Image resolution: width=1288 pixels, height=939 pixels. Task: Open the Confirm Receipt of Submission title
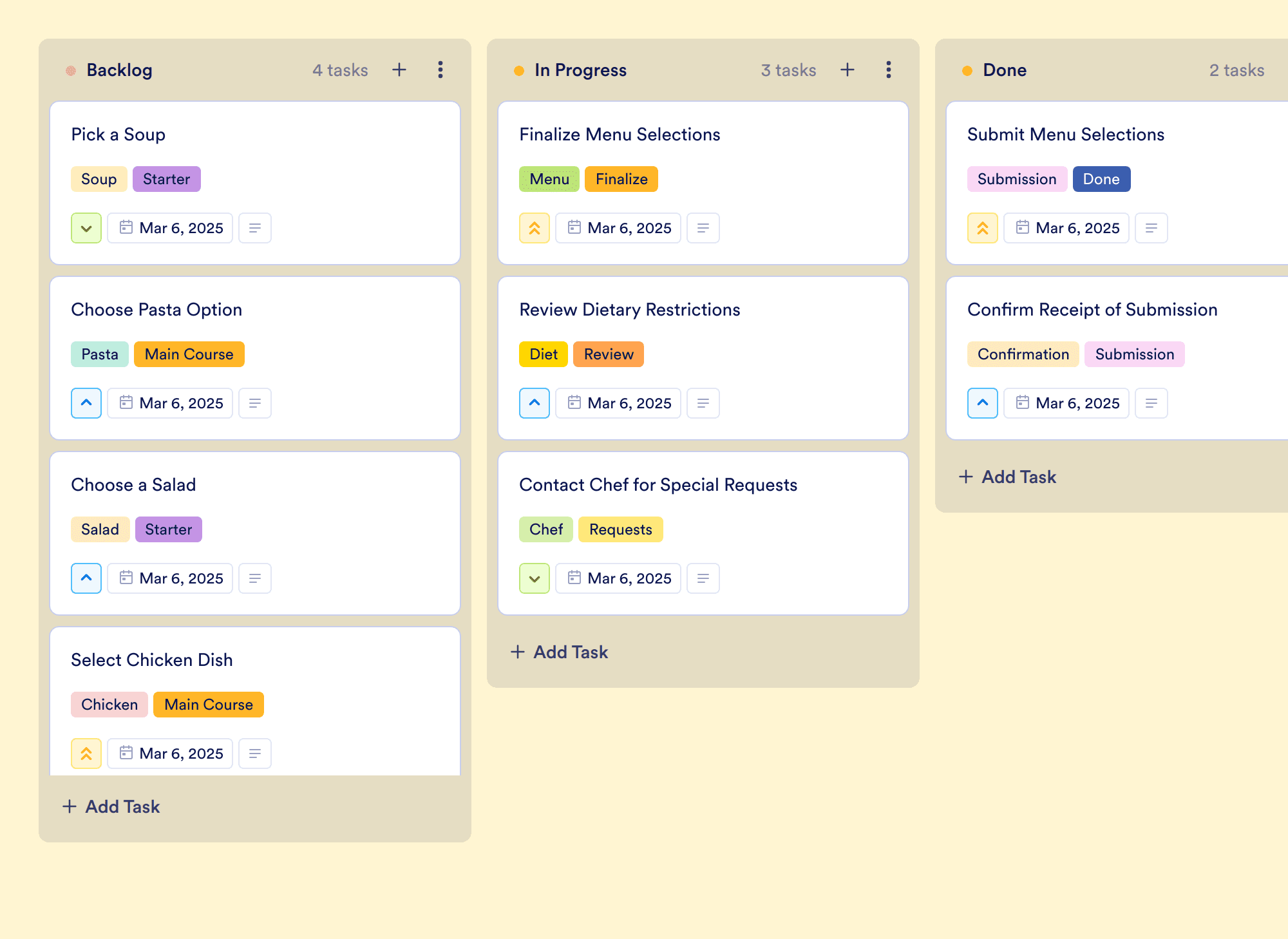(x=1092, y=309)
